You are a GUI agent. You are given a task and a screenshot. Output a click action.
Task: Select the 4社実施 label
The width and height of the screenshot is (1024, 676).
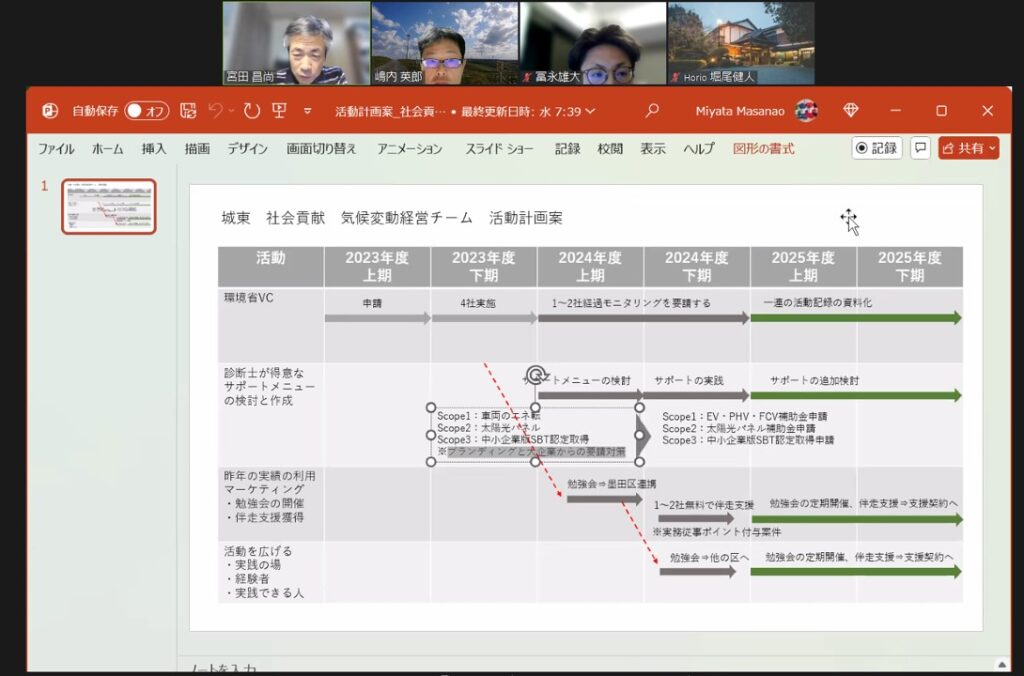click(478, 303)
